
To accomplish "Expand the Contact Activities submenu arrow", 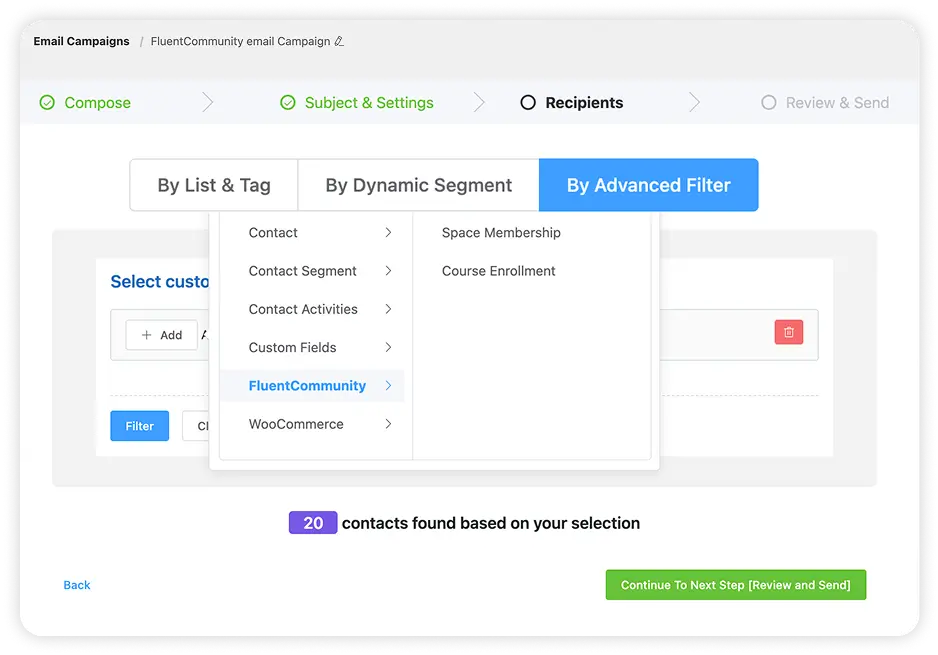I will pos(388,309).
